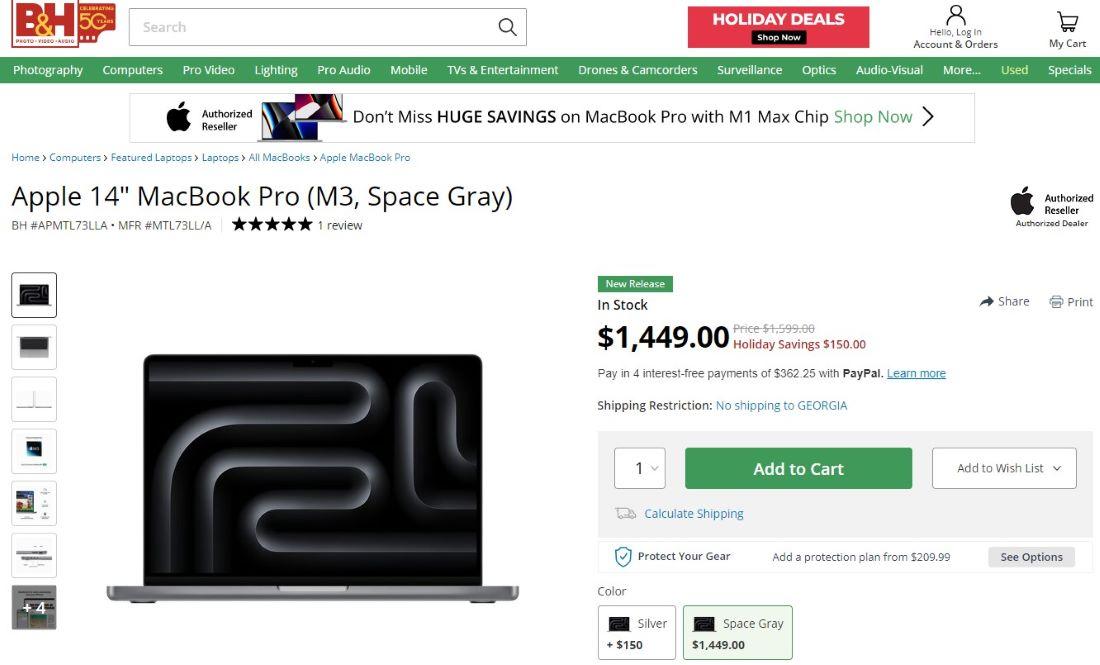
Task: Open the My Cart icon
Action: pyautogui.click(x=1067, y=22)
